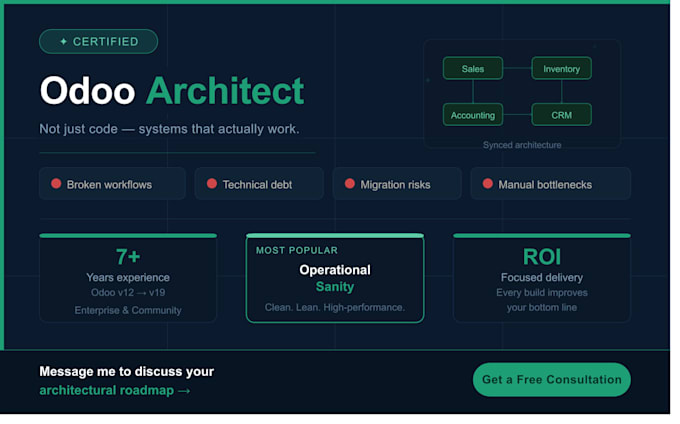Click the Odoo v12 → v19 text
Viewport: 680px width, 424px height.
click(128, 293)
